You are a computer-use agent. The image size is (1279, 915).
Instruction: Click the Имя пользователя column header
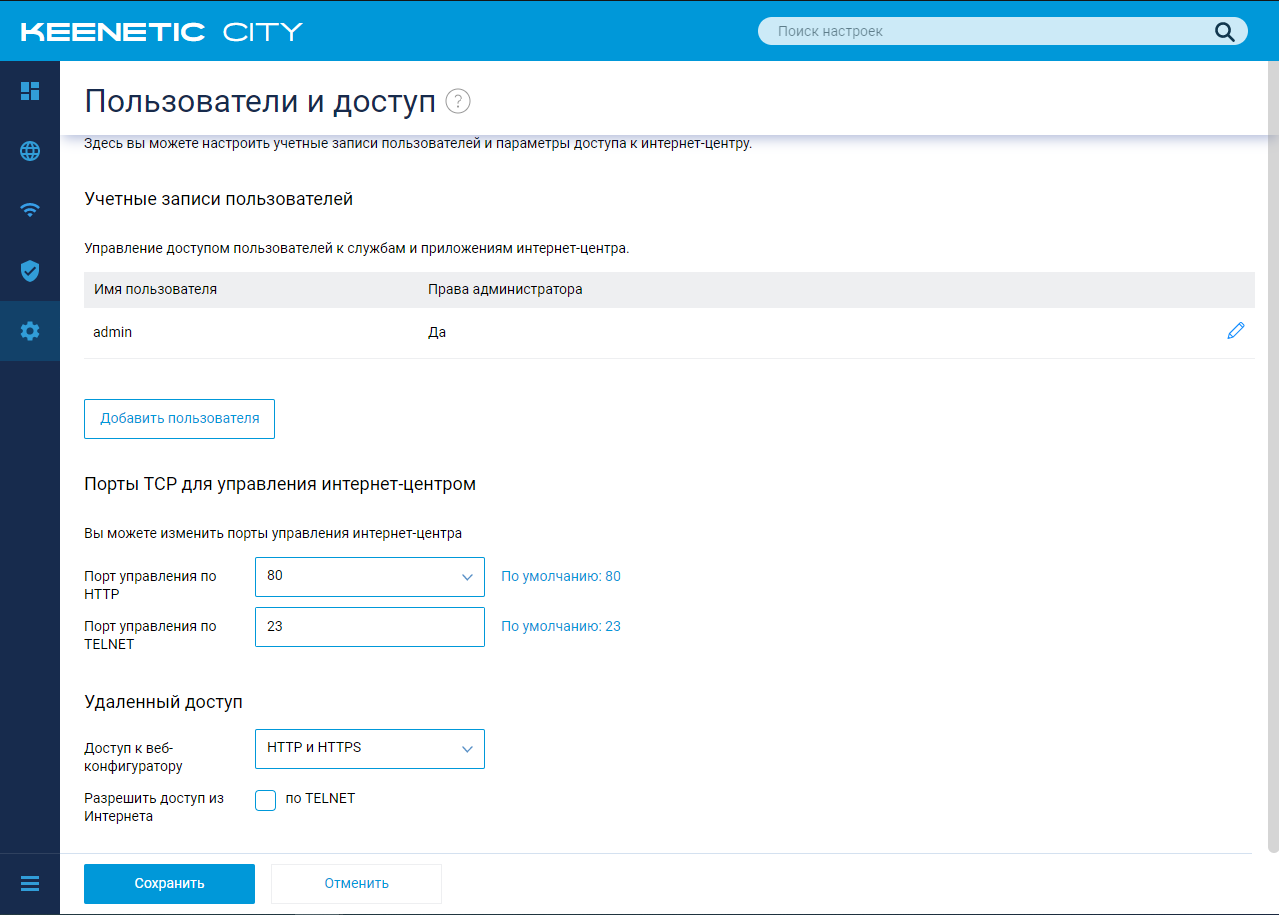coord(155,289)
